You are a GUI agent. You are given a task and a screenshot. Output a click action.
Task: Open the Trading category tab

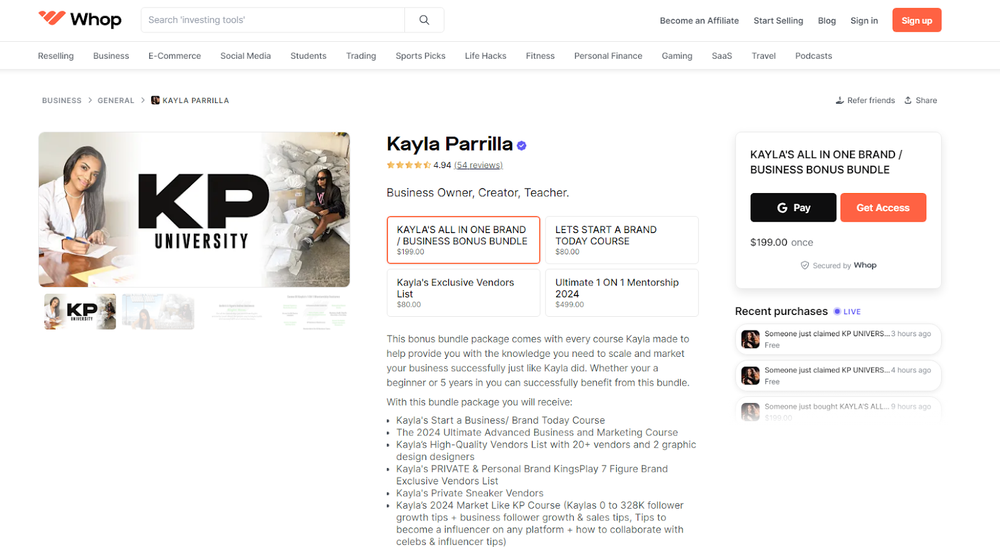[x=361, y=56]
